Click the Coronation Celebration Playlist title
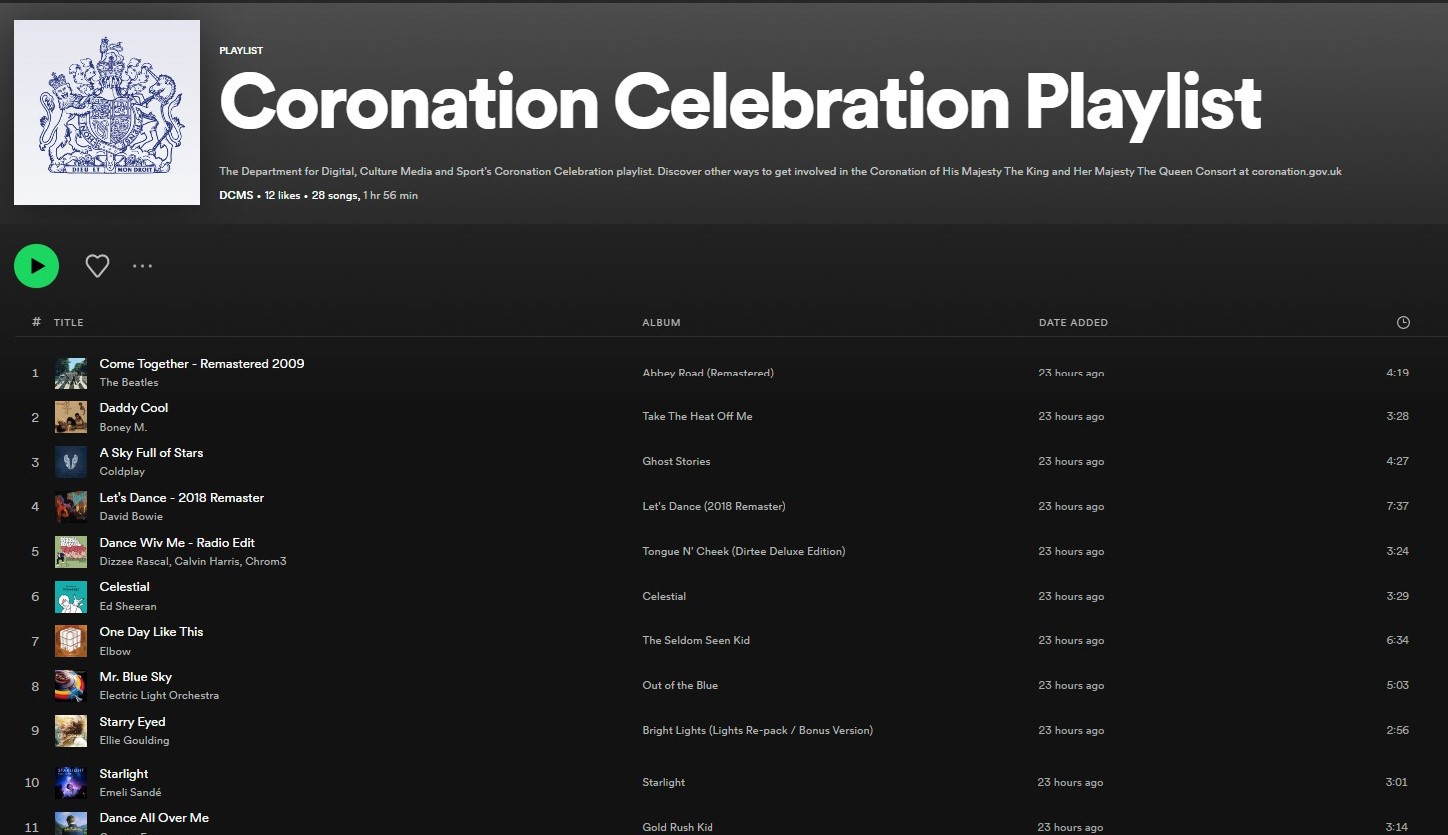1448x835 pixels. (740, 102)
